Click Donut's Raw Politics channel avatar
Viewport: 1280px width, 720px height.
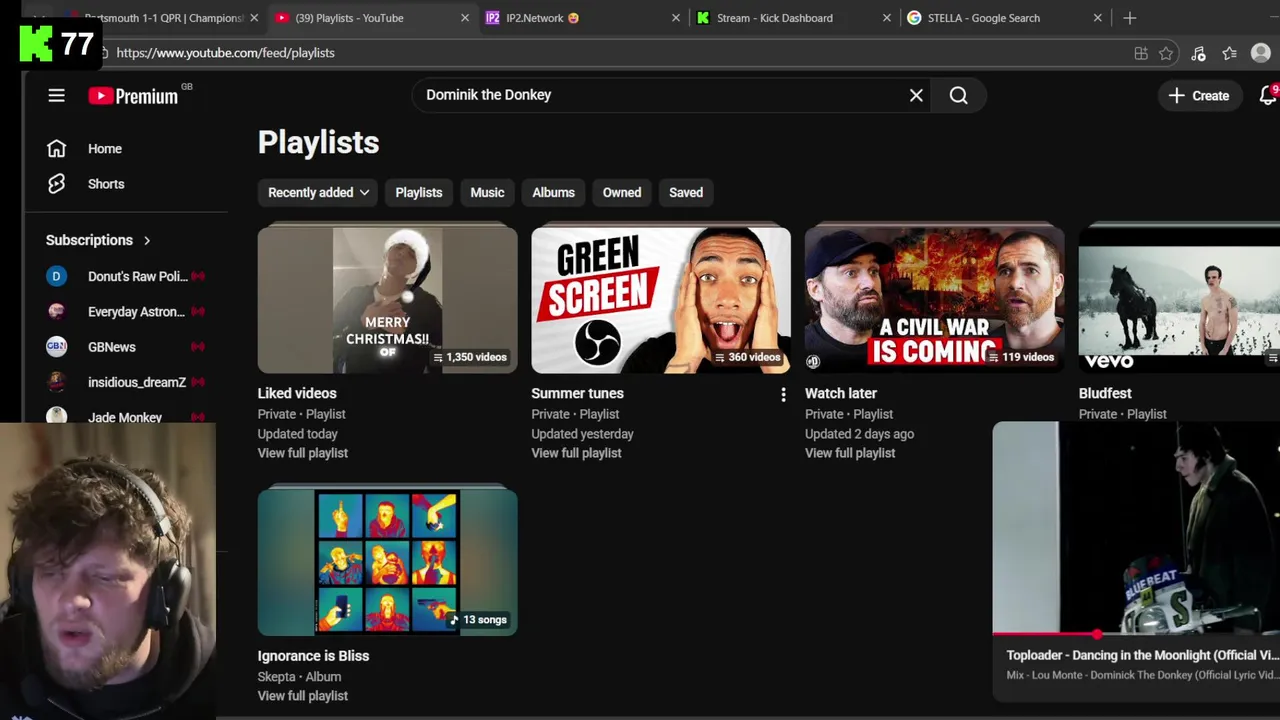coord(56,276)
